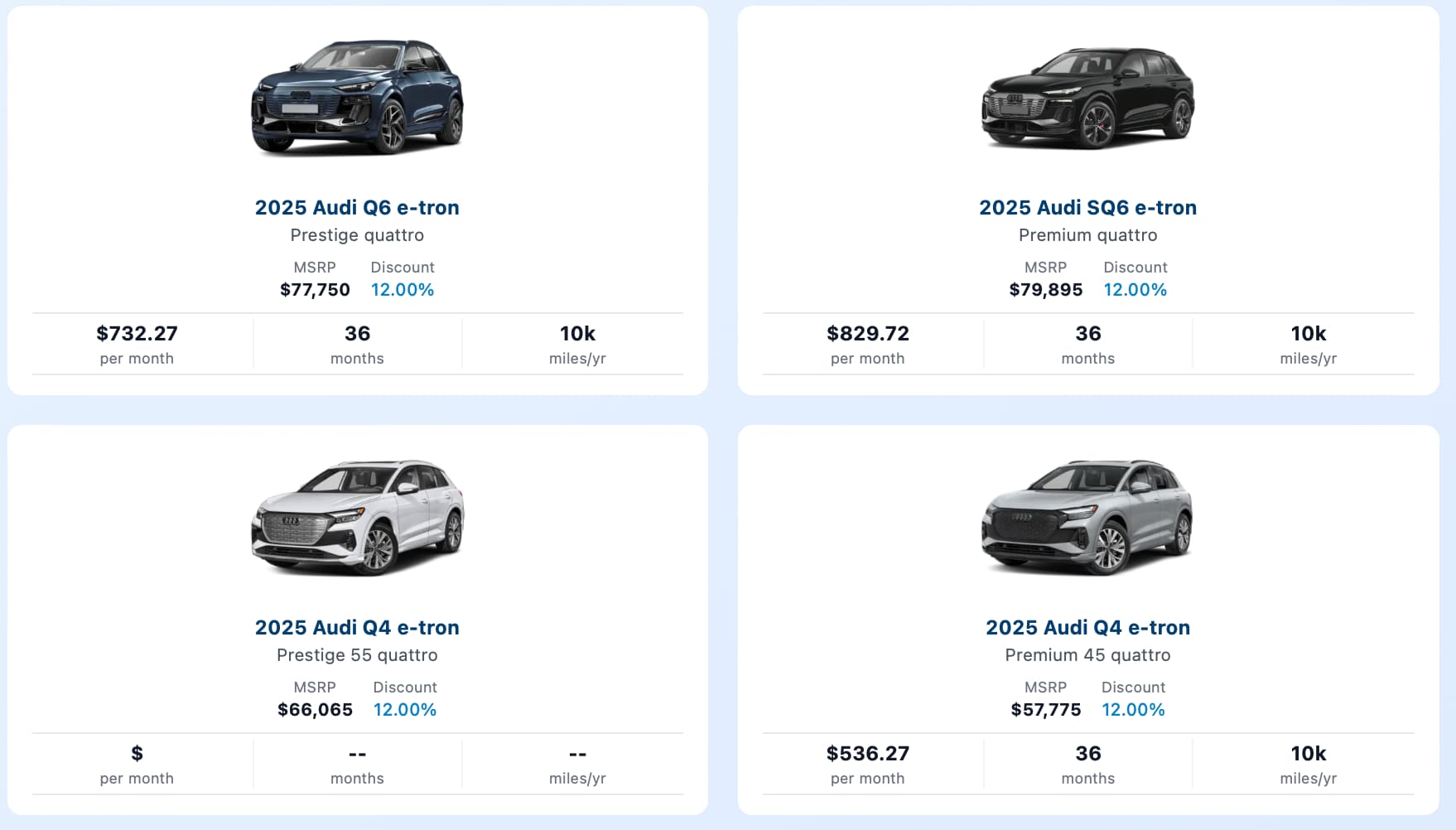Click the empty dollar price on Q4 Prestige card
The image size is (1456, 830).
(137, 754)
